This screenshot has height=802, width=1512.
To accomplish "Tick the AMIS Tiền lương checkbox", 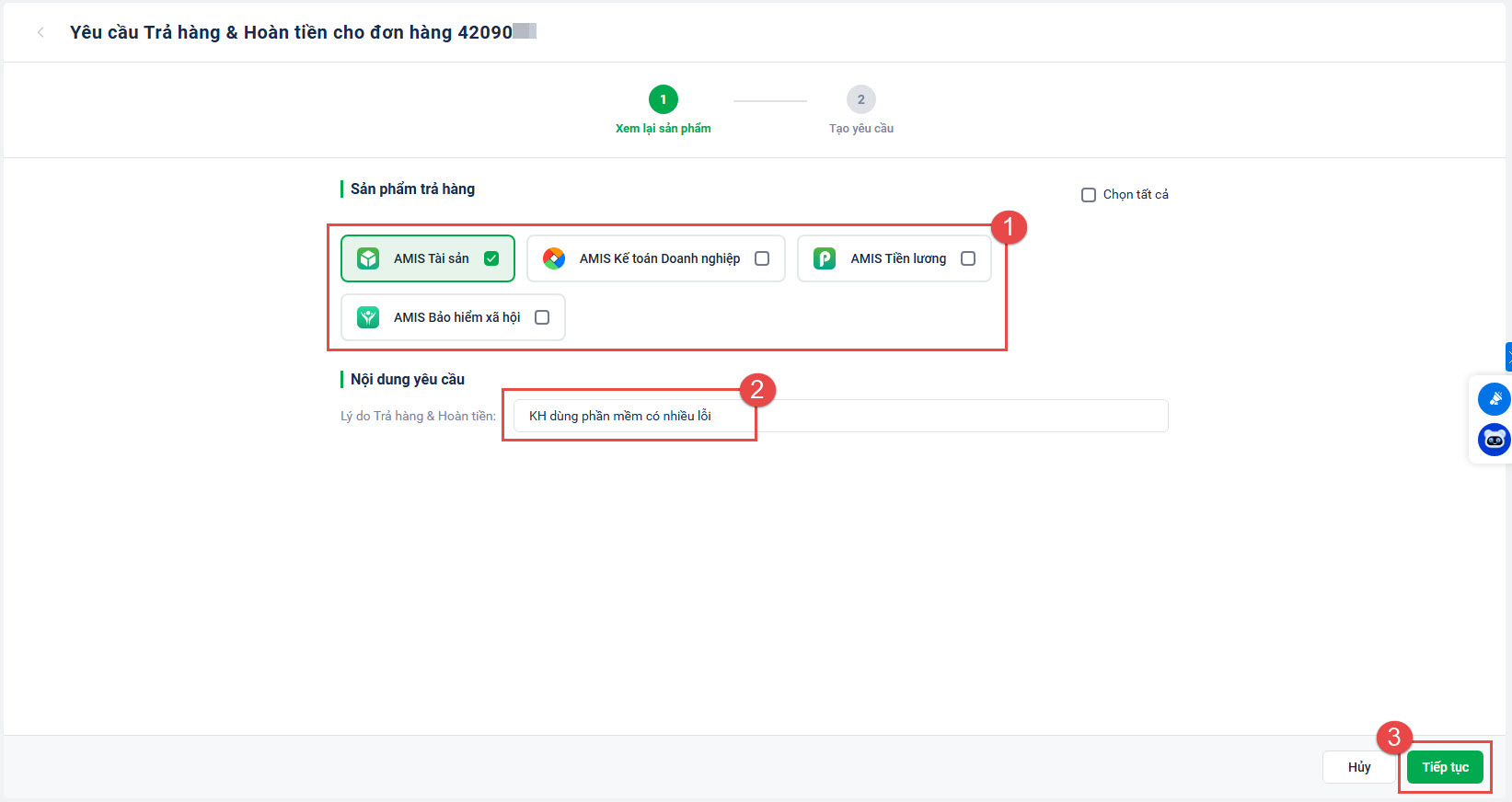I will click(968, 258).
